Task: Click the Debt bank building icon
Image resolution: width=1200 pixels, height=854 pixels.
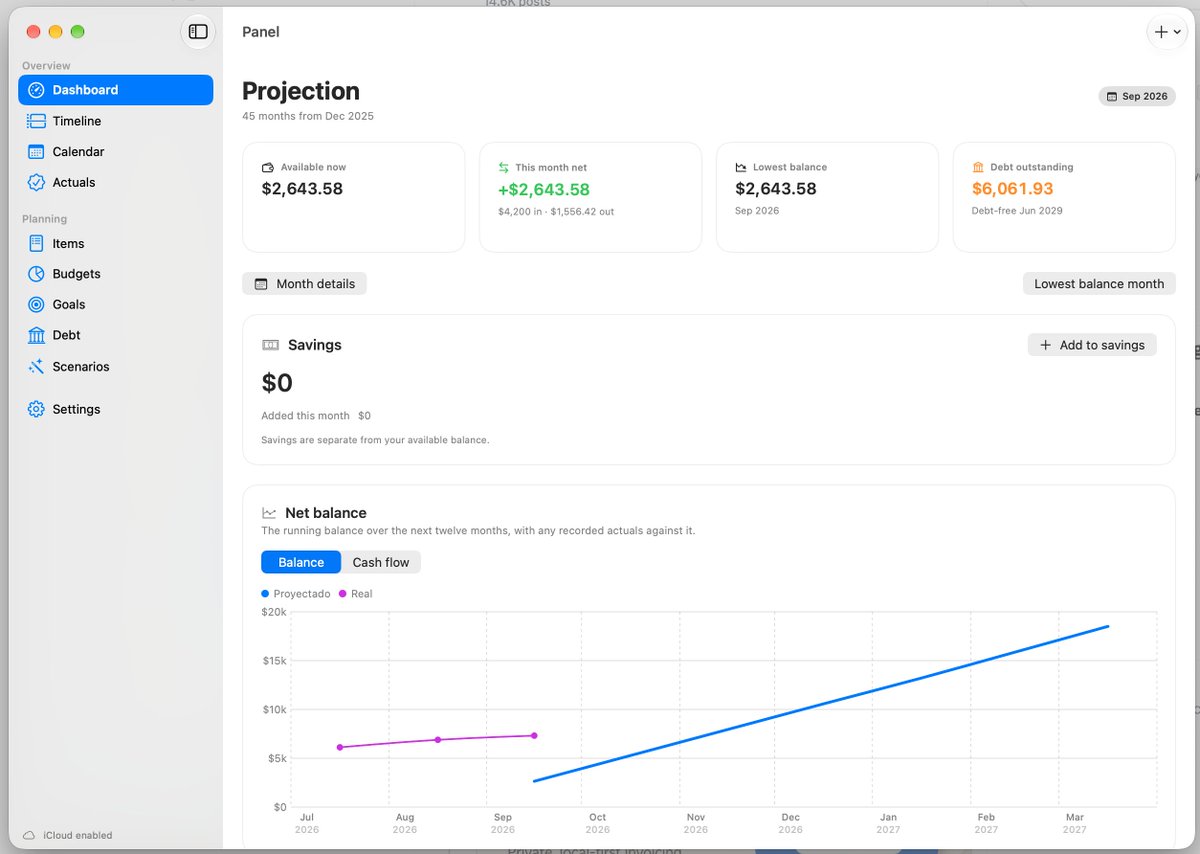Action: click(x=36, y=335)
